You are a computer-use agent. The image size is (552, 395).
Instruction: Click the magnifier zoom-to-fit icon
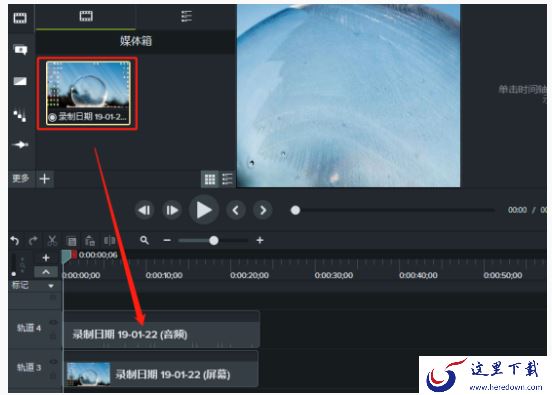144,240
